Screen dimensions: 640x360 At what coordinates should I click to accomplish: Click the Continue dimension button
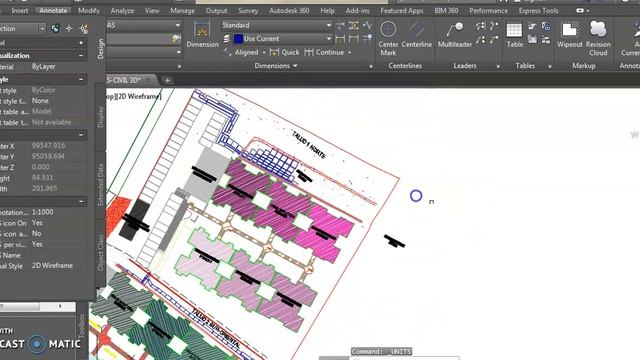coord(324,53)
